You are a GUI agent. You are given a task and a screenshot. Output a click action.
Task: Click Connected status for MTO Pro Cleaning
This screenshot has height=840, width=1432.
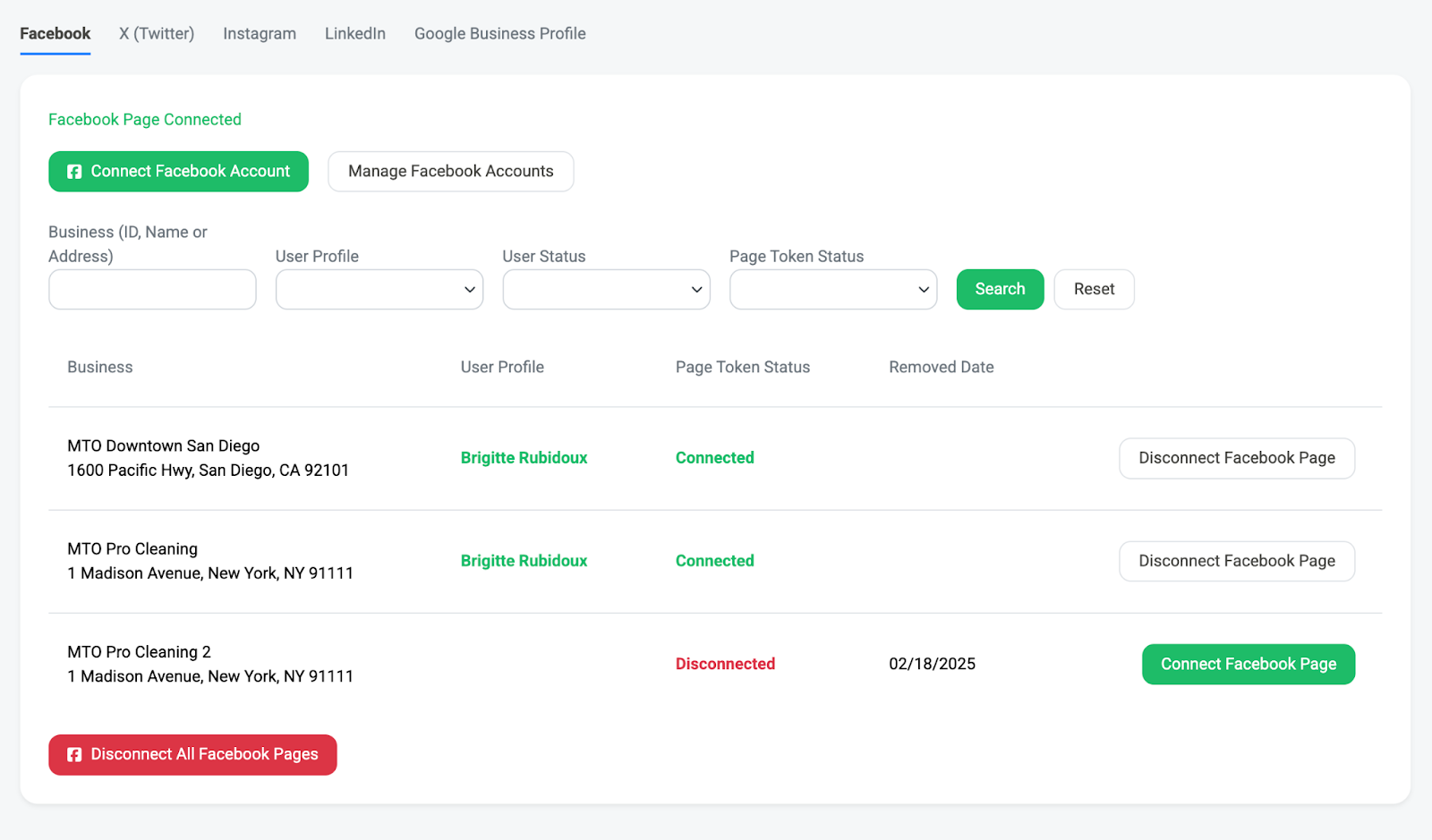(715, 561)
